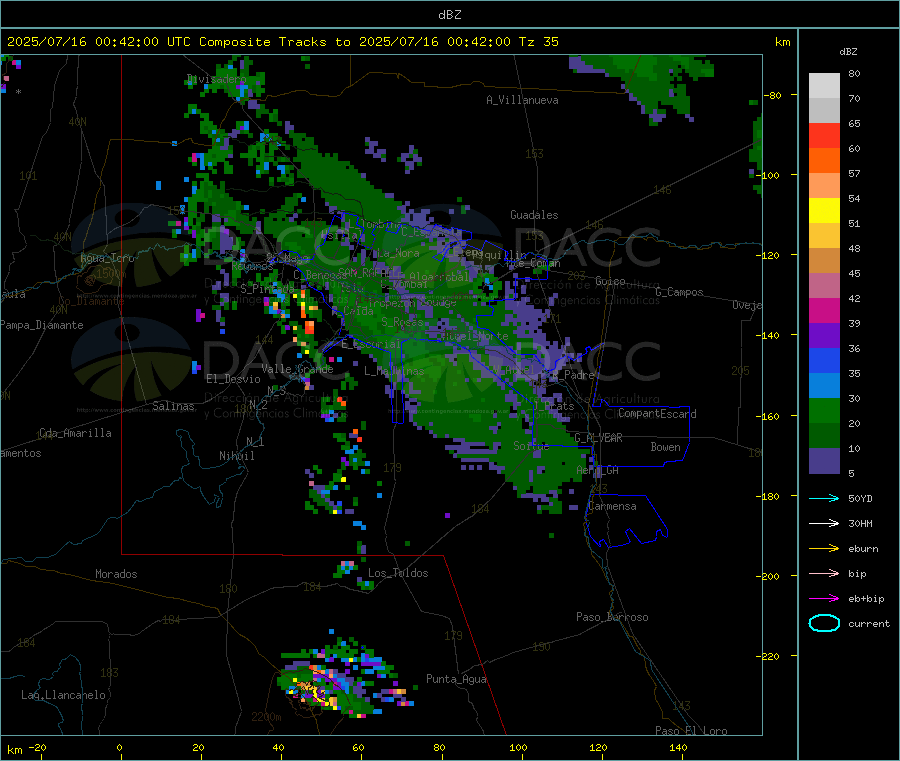Click the 'eburn' legend label

pos(863,549)
